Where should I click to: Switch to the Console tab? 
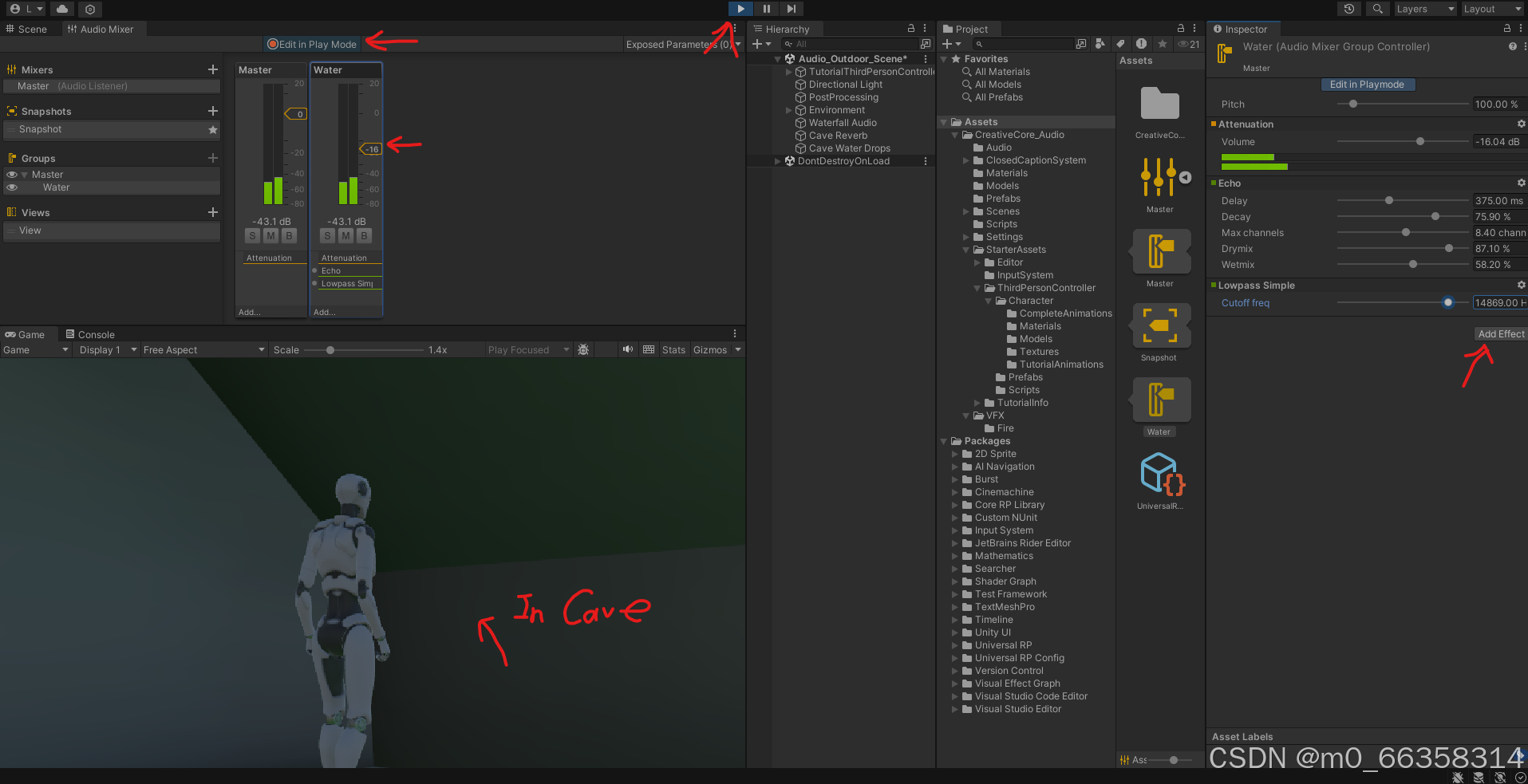click(90, 334)
